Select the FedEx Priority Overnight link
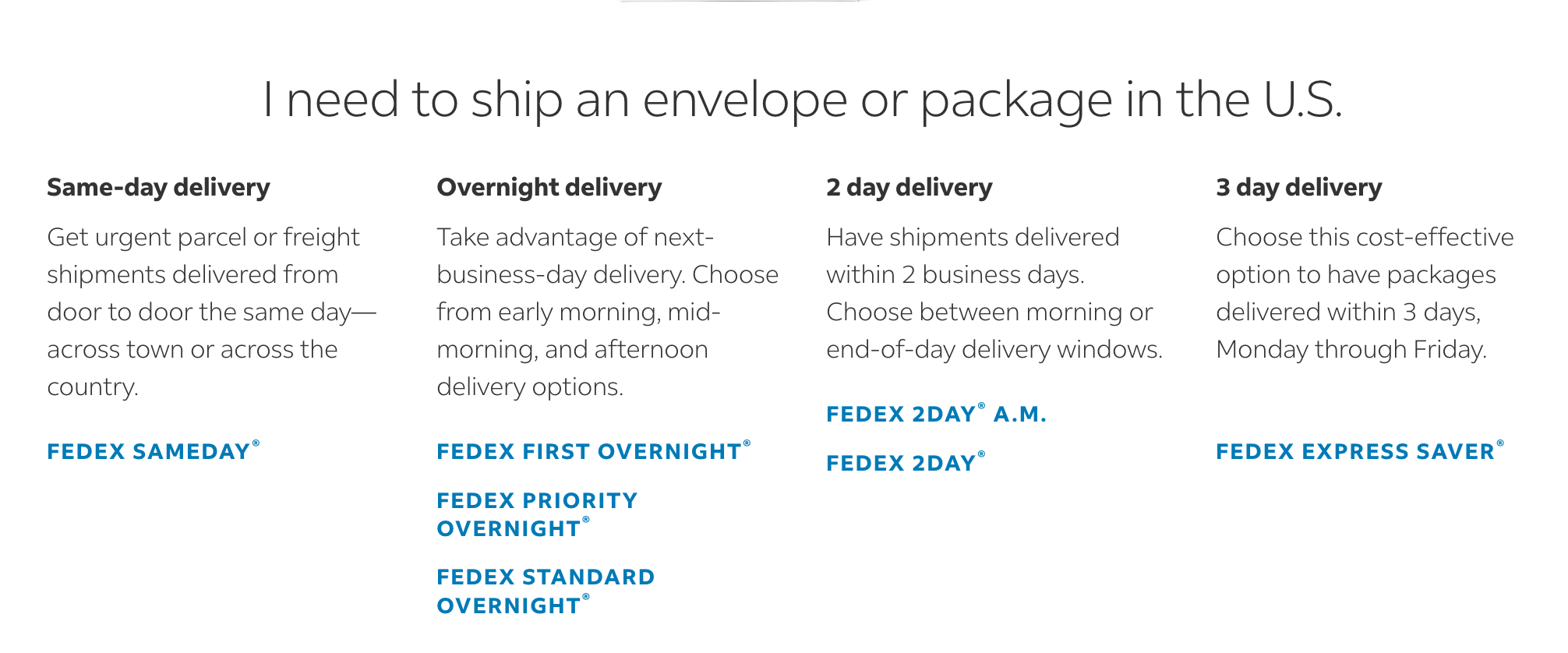This screenshot has width=1568, height=653. point(537,514)
